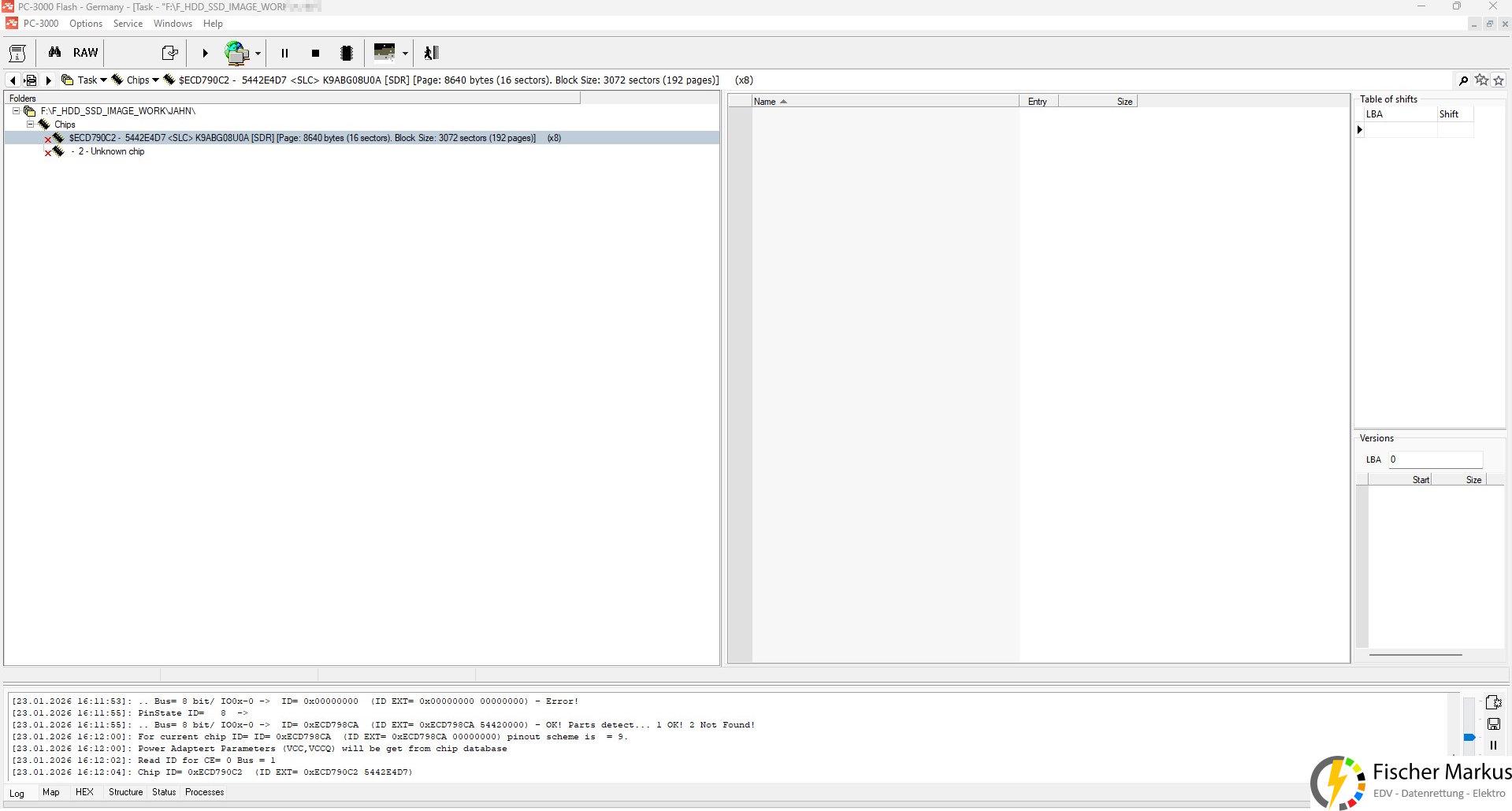Switch to the HEX tab
This screenshot has width=1512, height=811.
(84, 792)
